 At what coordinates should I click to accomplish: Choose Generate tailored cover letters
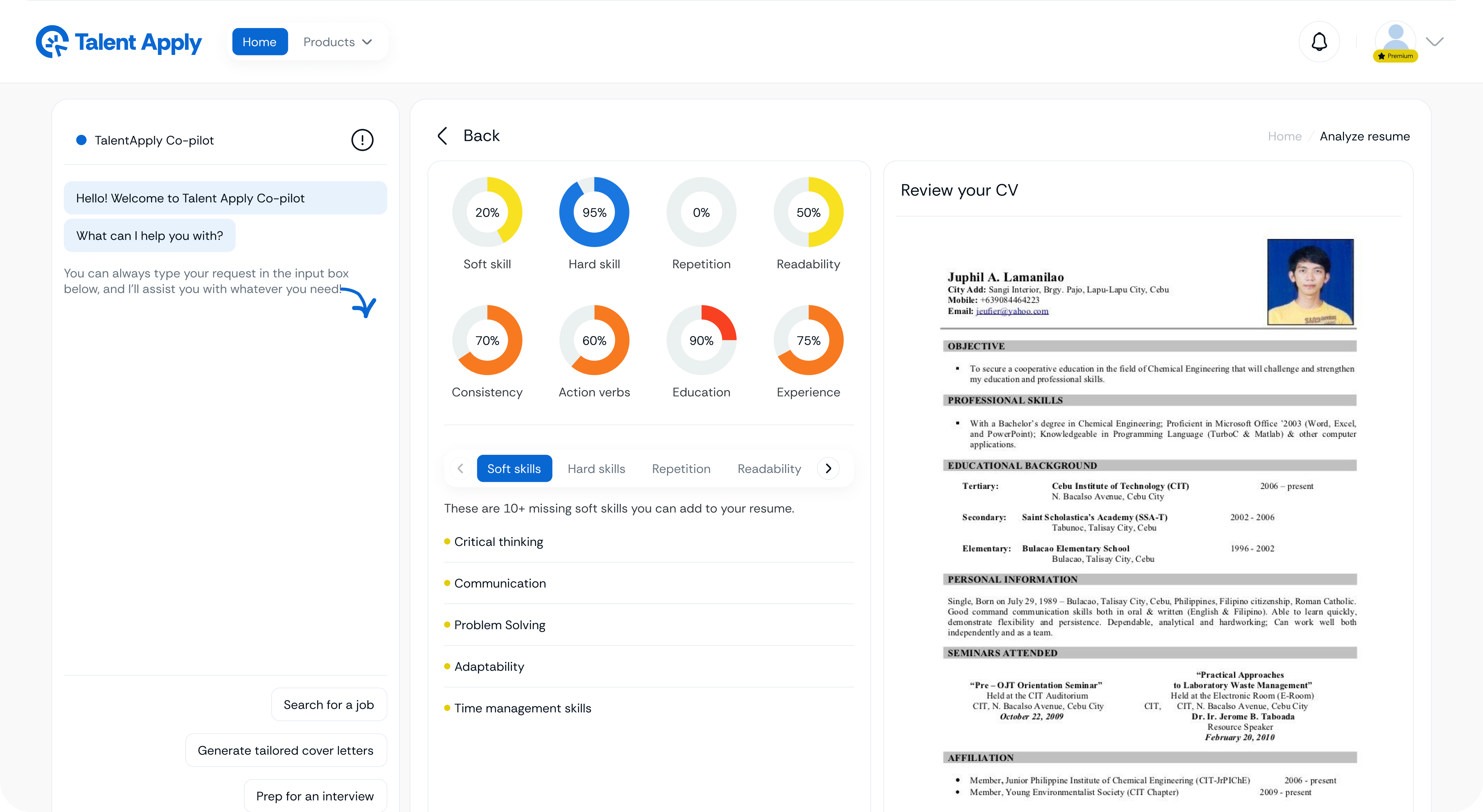pos(285,750)
